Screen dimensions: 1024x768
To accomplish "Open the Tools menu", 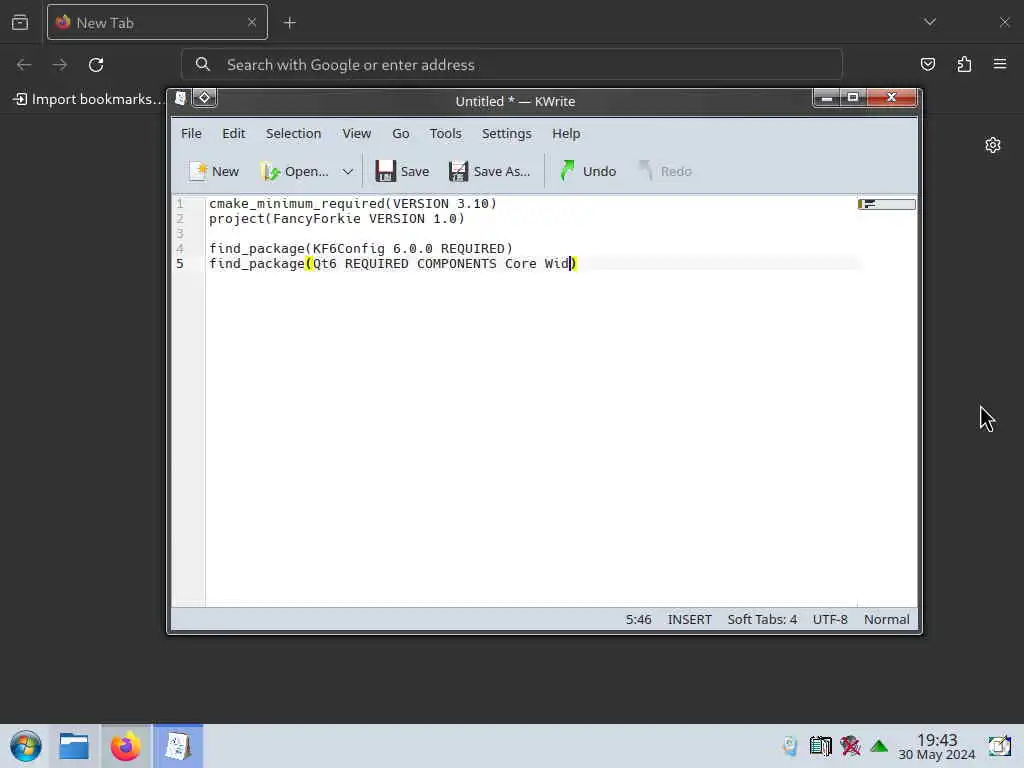I will click(x=445, y=133).
